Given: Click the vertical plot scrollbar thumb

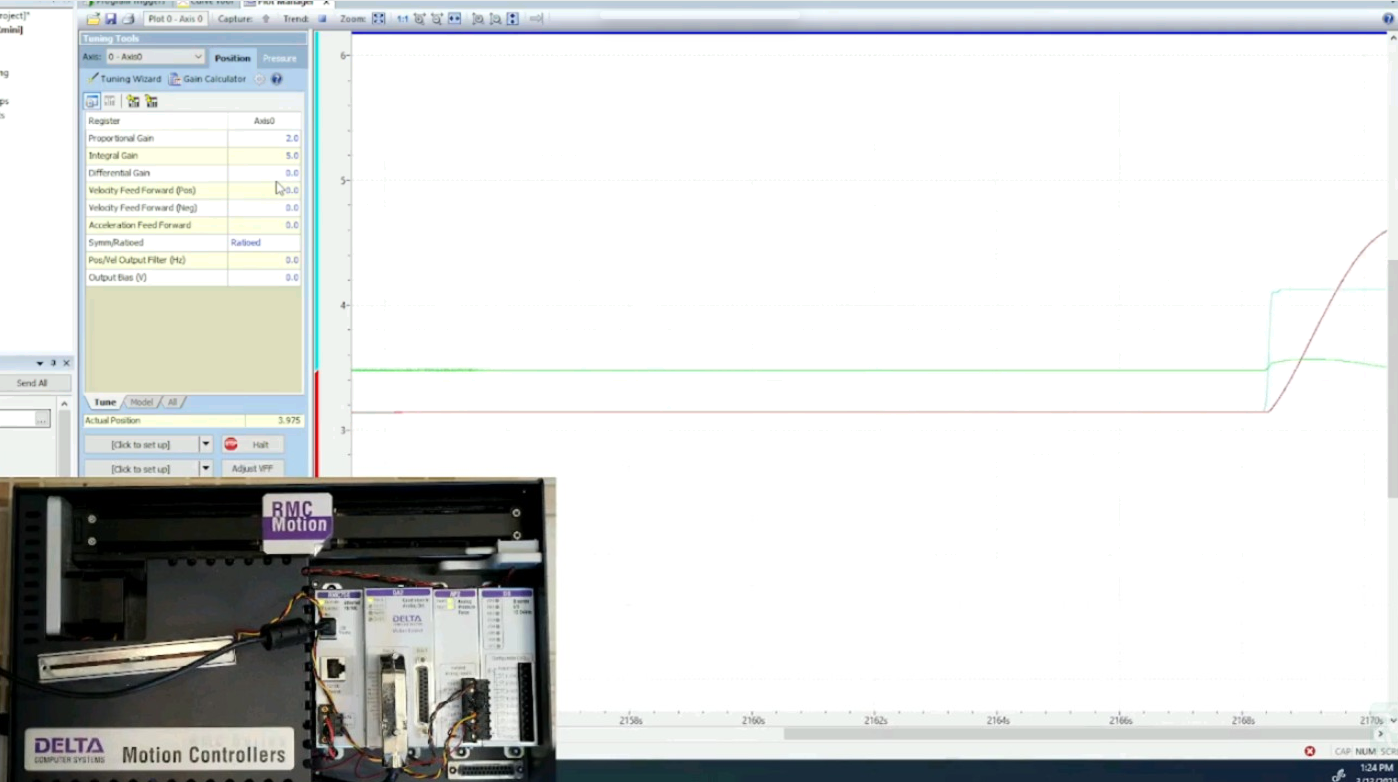Looking at the screenshot, I should click(1393, 378).
